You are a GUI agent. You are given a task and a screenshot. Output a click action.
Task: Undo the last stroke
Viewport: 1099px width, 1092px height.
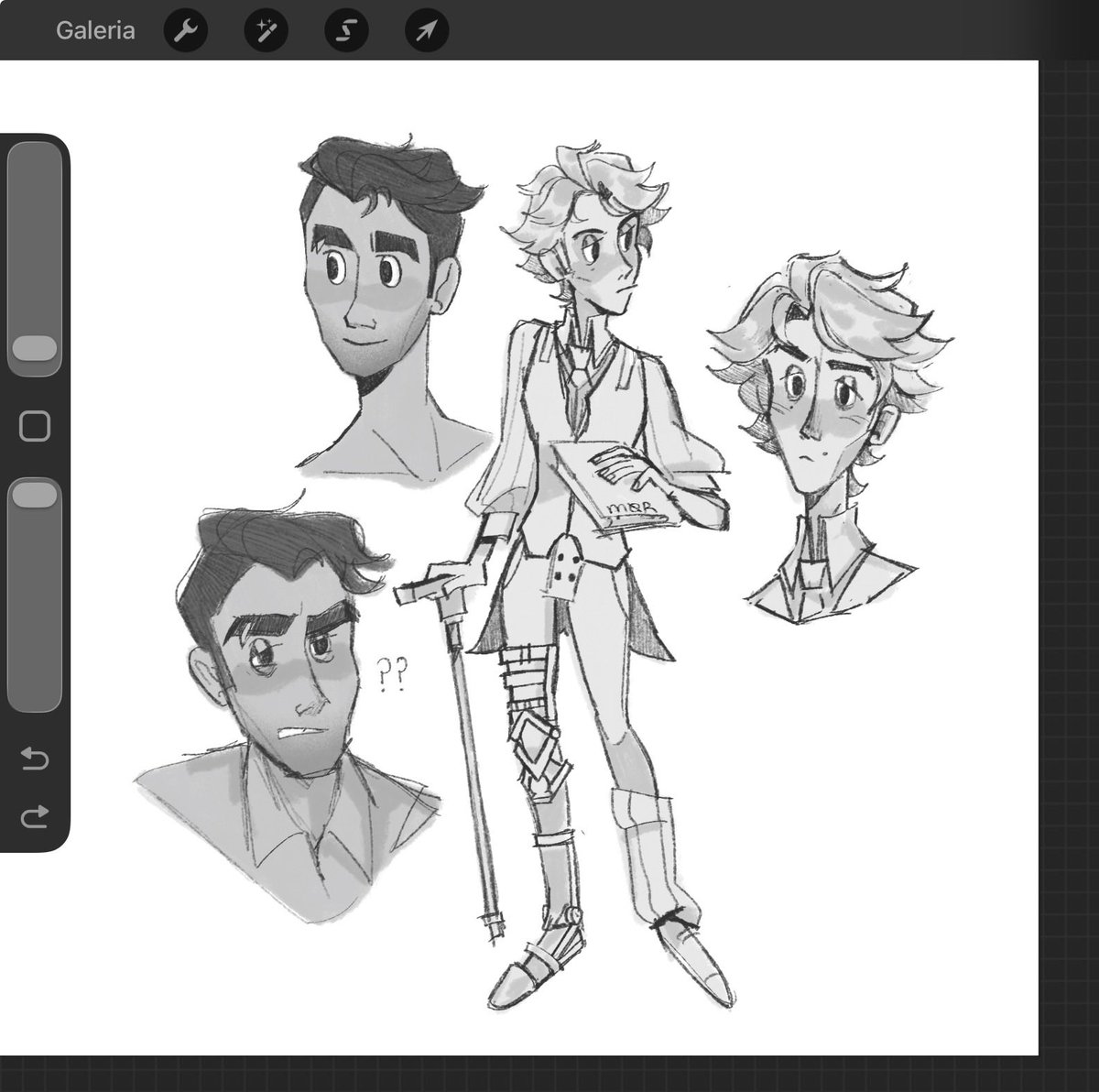point(34,759)
